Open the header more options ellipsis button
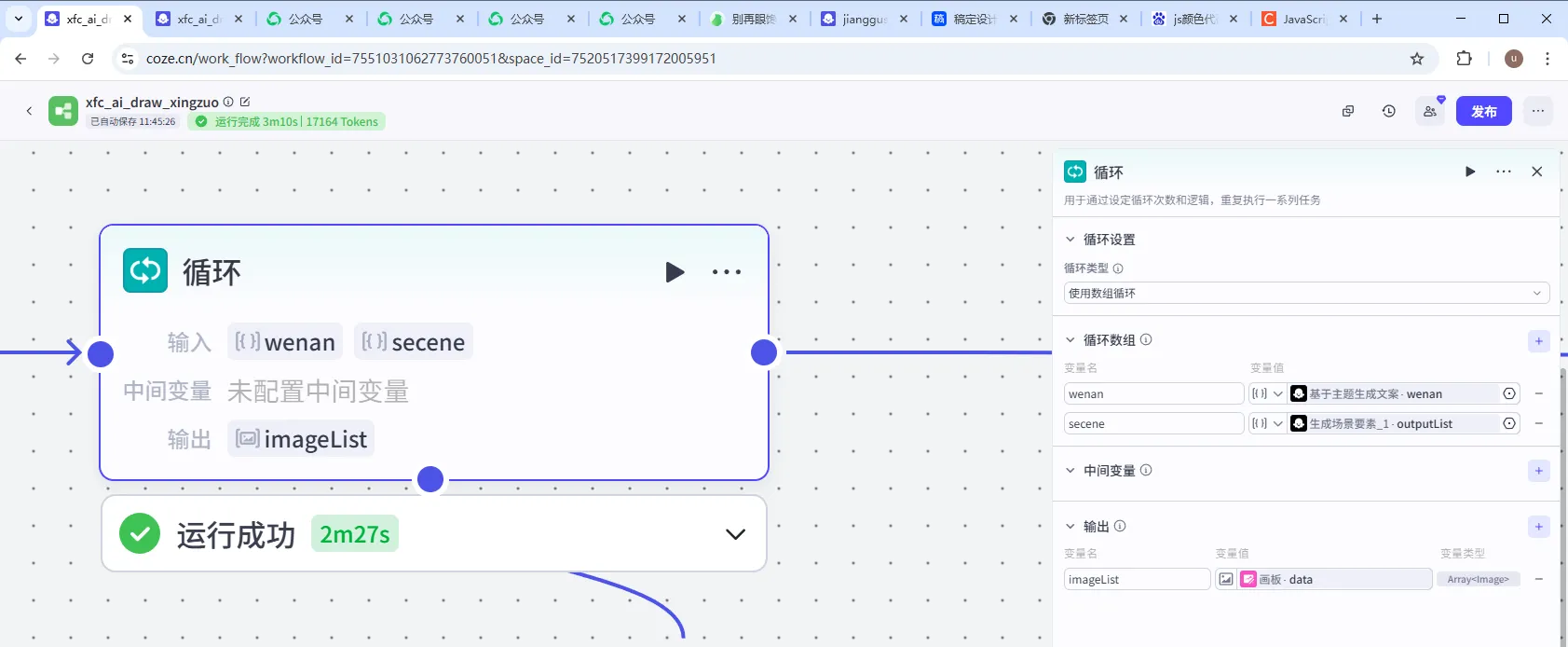 point(1537,111)
